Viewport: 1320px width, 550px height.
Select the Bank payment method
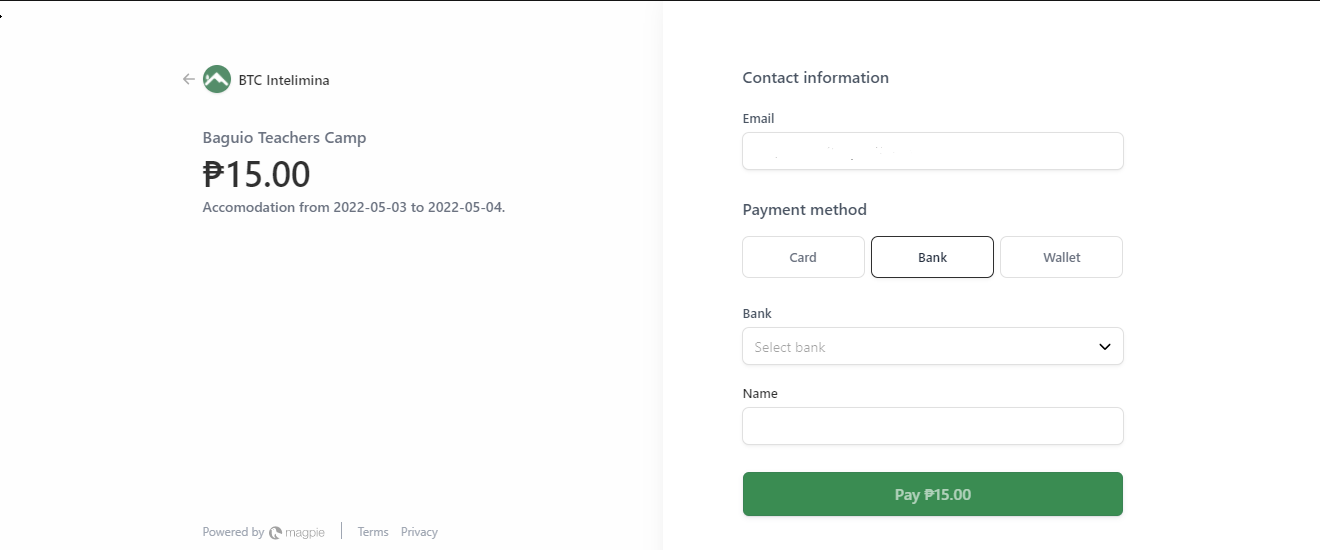point(932,257)
